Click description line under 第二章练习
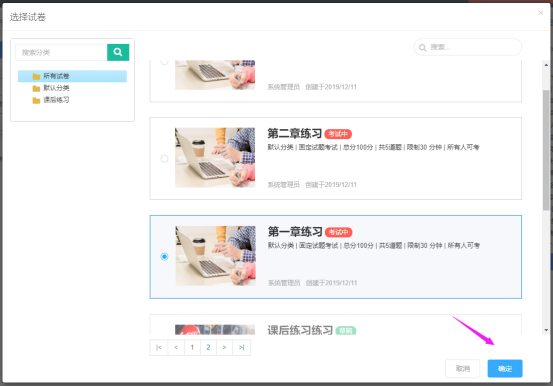The image size is (553, 387). (373, 147)
